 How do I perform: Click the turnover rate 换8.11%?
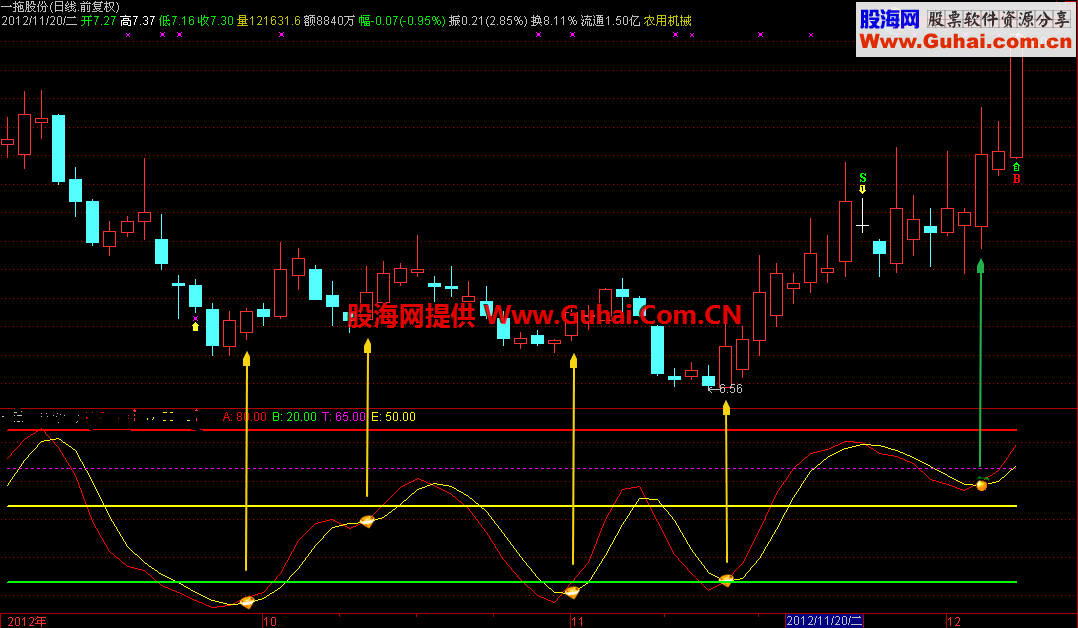(x=554, y=21)
